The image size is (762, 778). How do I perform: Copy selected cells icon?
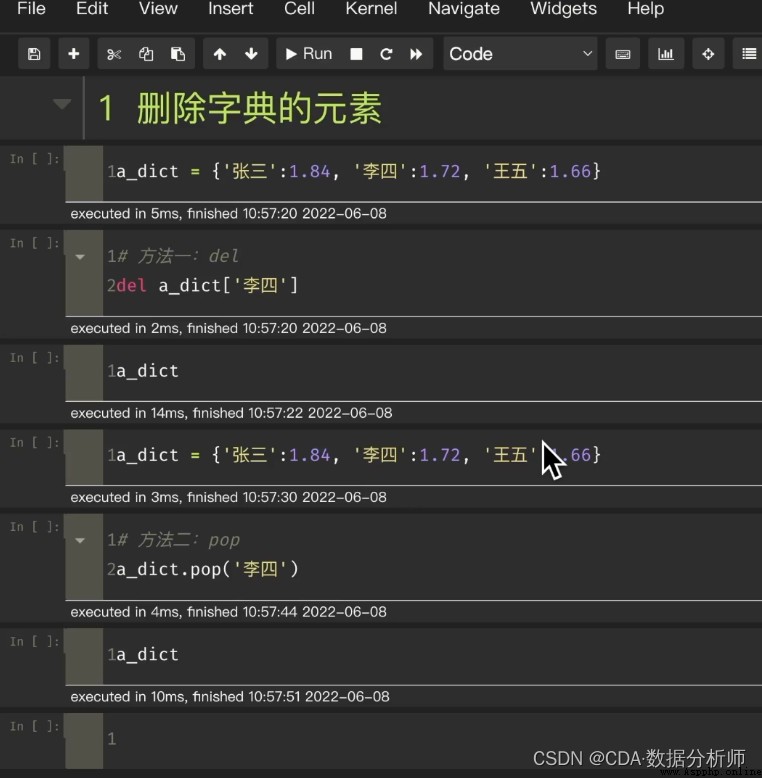(x=146, y=54)
